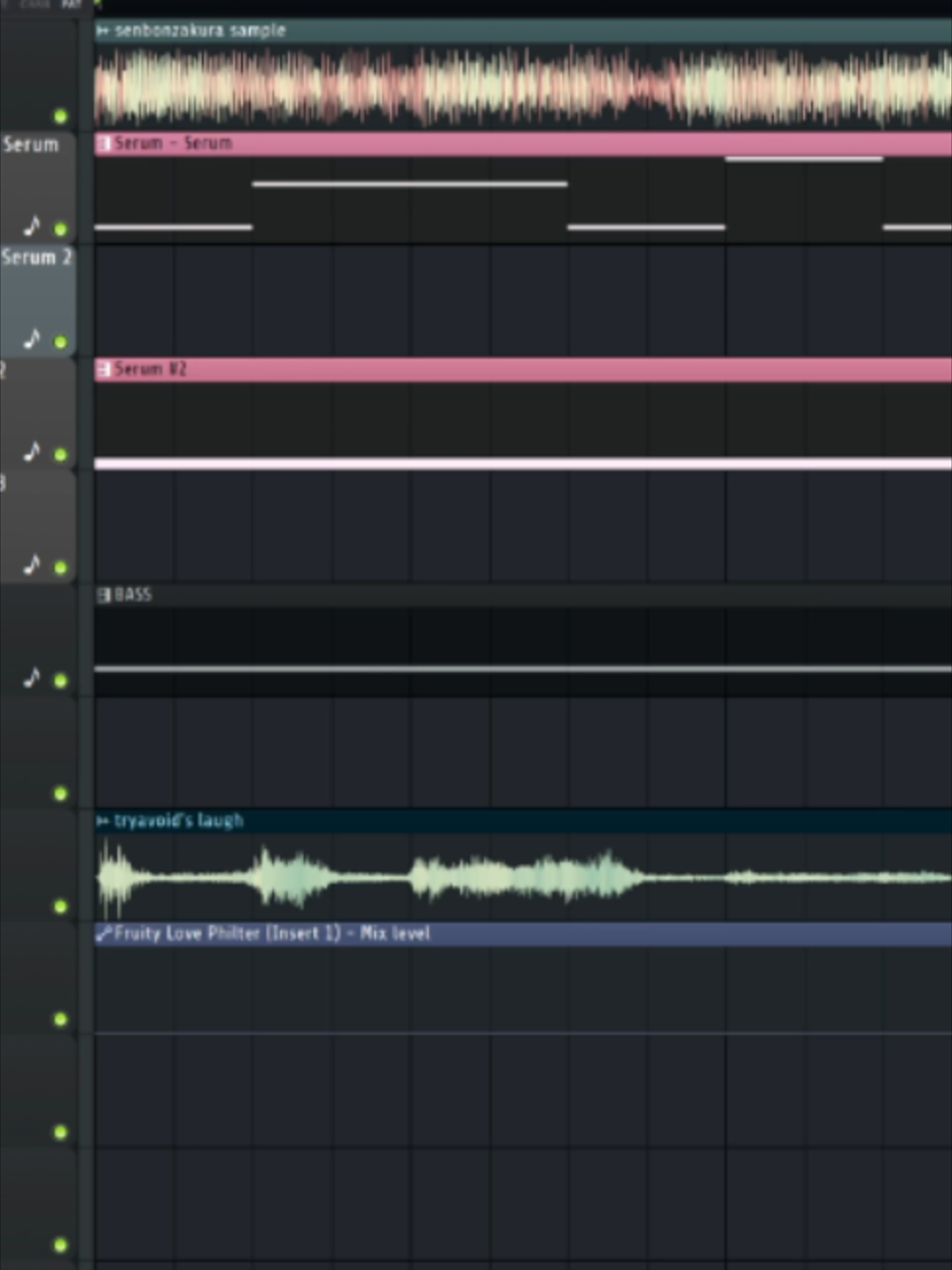The image size is (952, 1270).
Task: Click the tryavoid's laugh waveform
Action: pyautogui.click(x=523, y=876)
